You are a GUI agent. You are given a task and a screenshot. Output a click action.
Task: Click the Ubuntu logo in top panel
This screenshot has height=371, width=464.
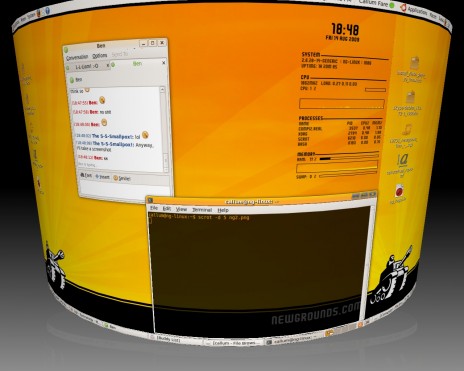[x=403, y=7]
